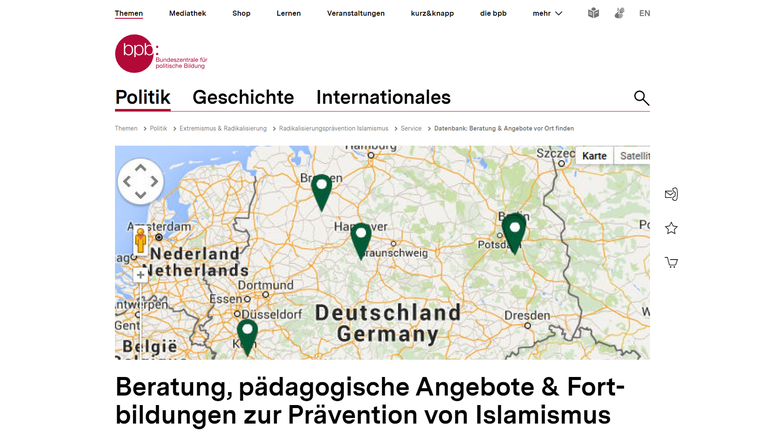Click 'Extremismus & Radikalisierung' breadcrumb
Viewport: 768px width, 432px height.
pyautogui.click(x=223, y=128)
